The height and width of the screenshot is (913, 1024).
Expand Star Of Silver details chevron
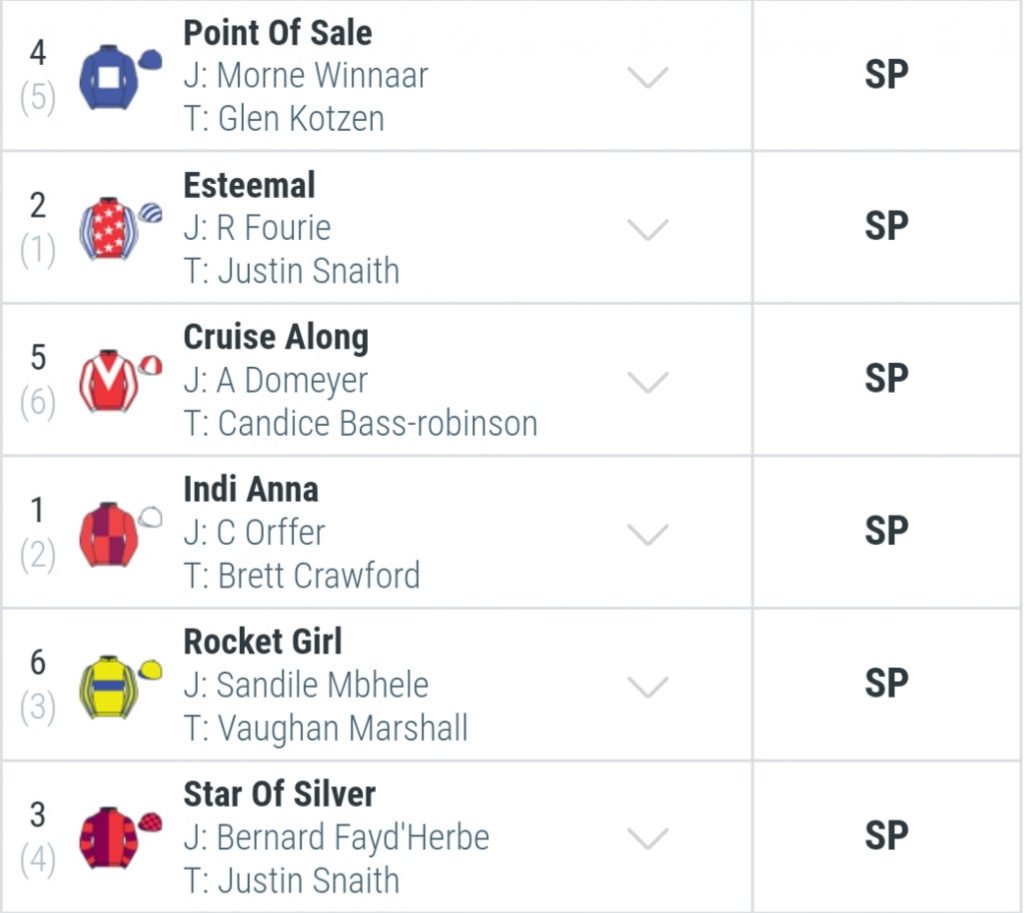[x=647, y=839]
